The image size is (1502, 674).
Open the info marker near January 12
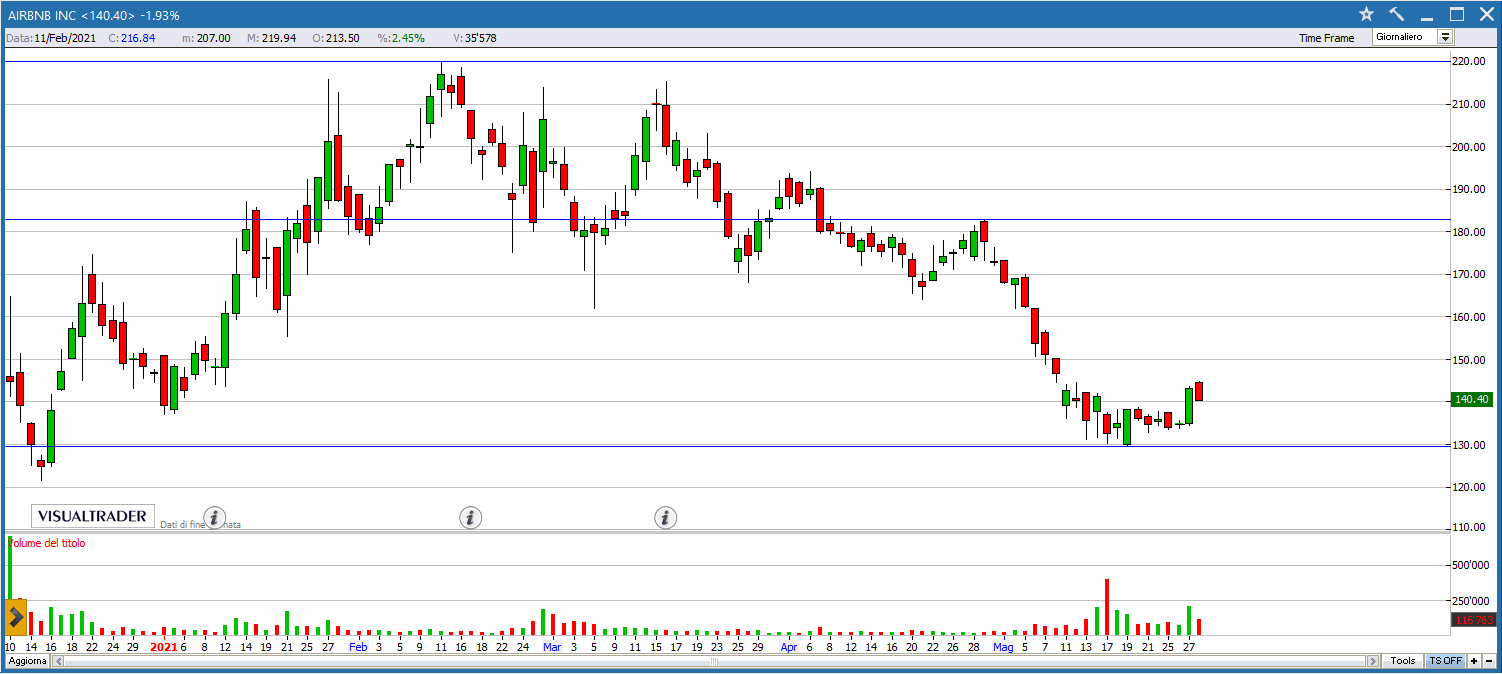216,517
